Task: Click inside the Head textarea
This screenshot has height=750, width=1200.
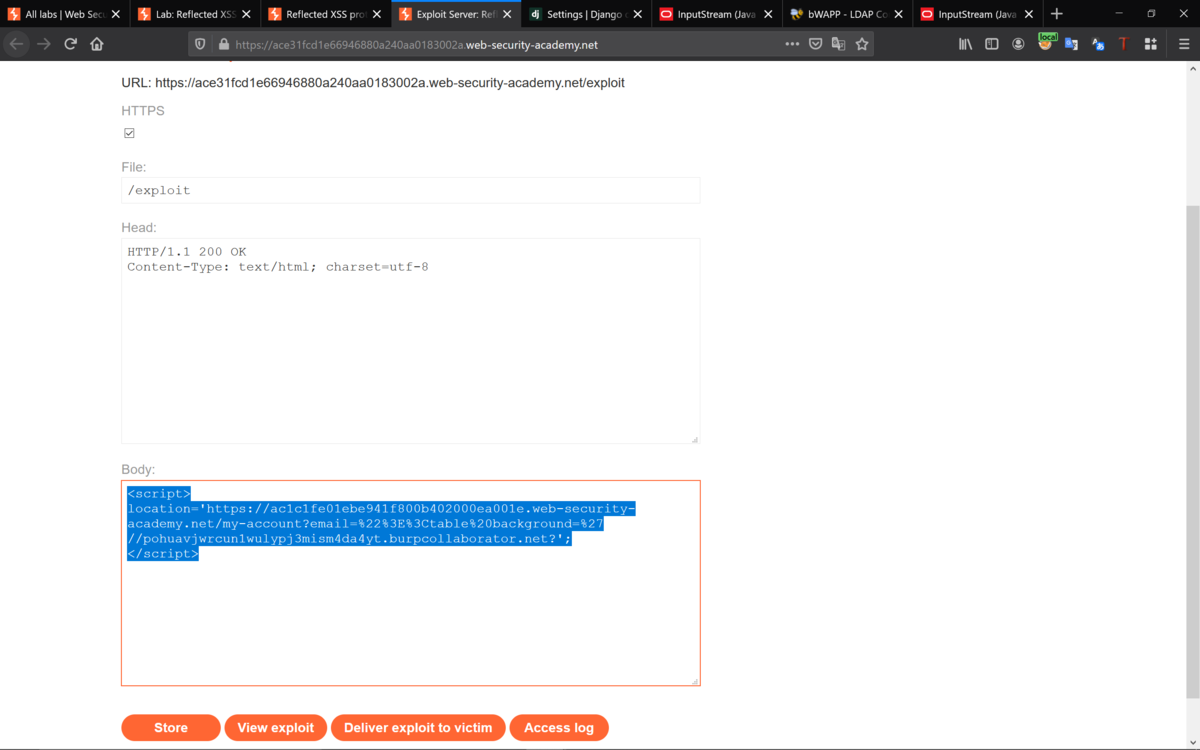Action: [x=411, y=340]
